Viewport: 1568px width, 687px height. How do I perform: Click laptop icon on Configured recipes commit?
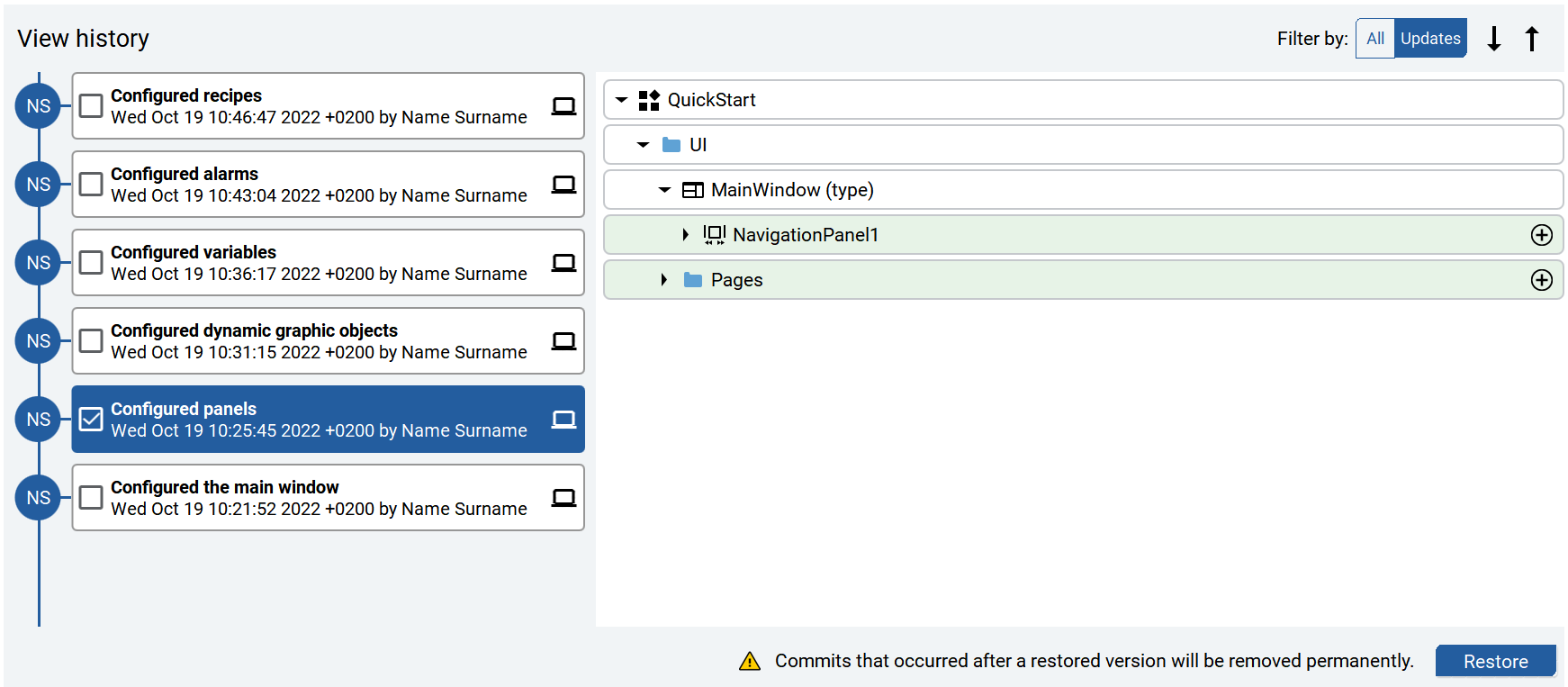tap(563, 106)
